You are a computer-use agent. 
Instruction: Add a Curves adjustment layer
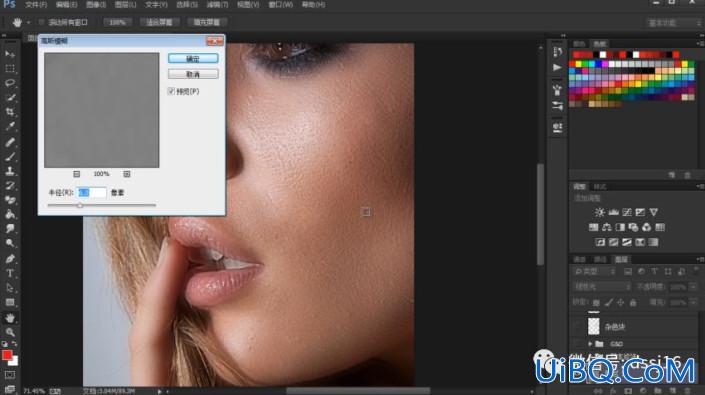point(627,212)
